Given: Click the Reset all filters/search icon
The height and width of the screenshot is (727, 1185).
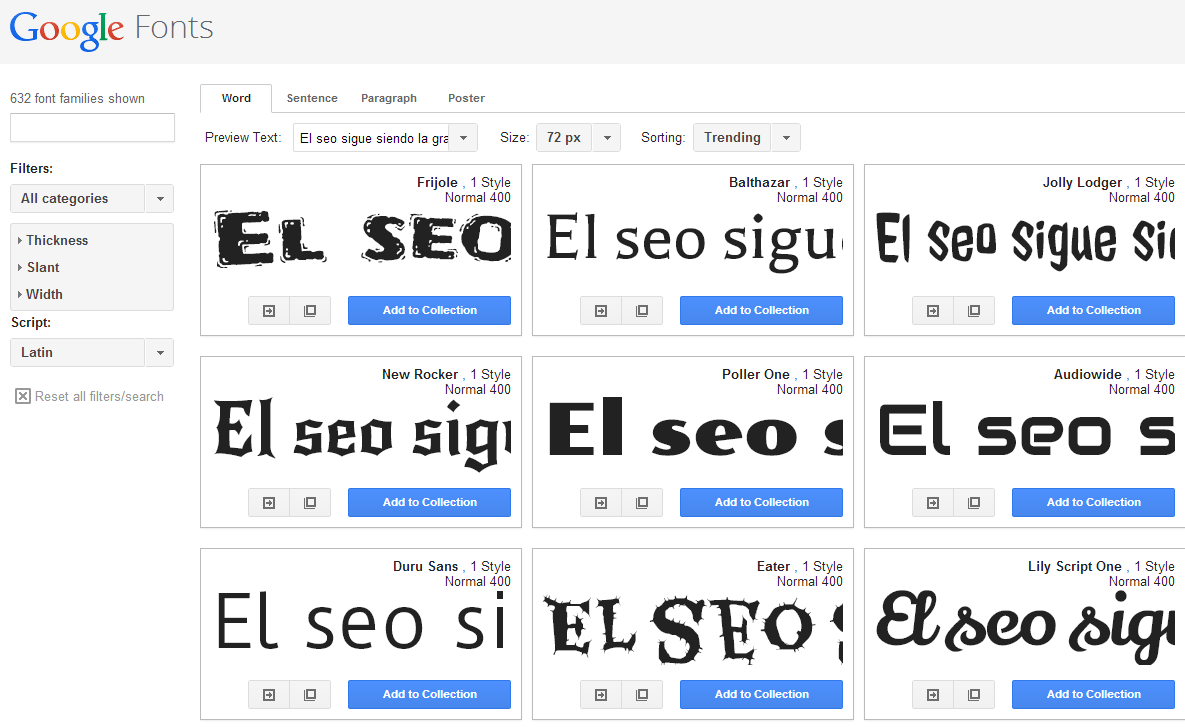Looking at the screenshot, I should click(22, 396).
